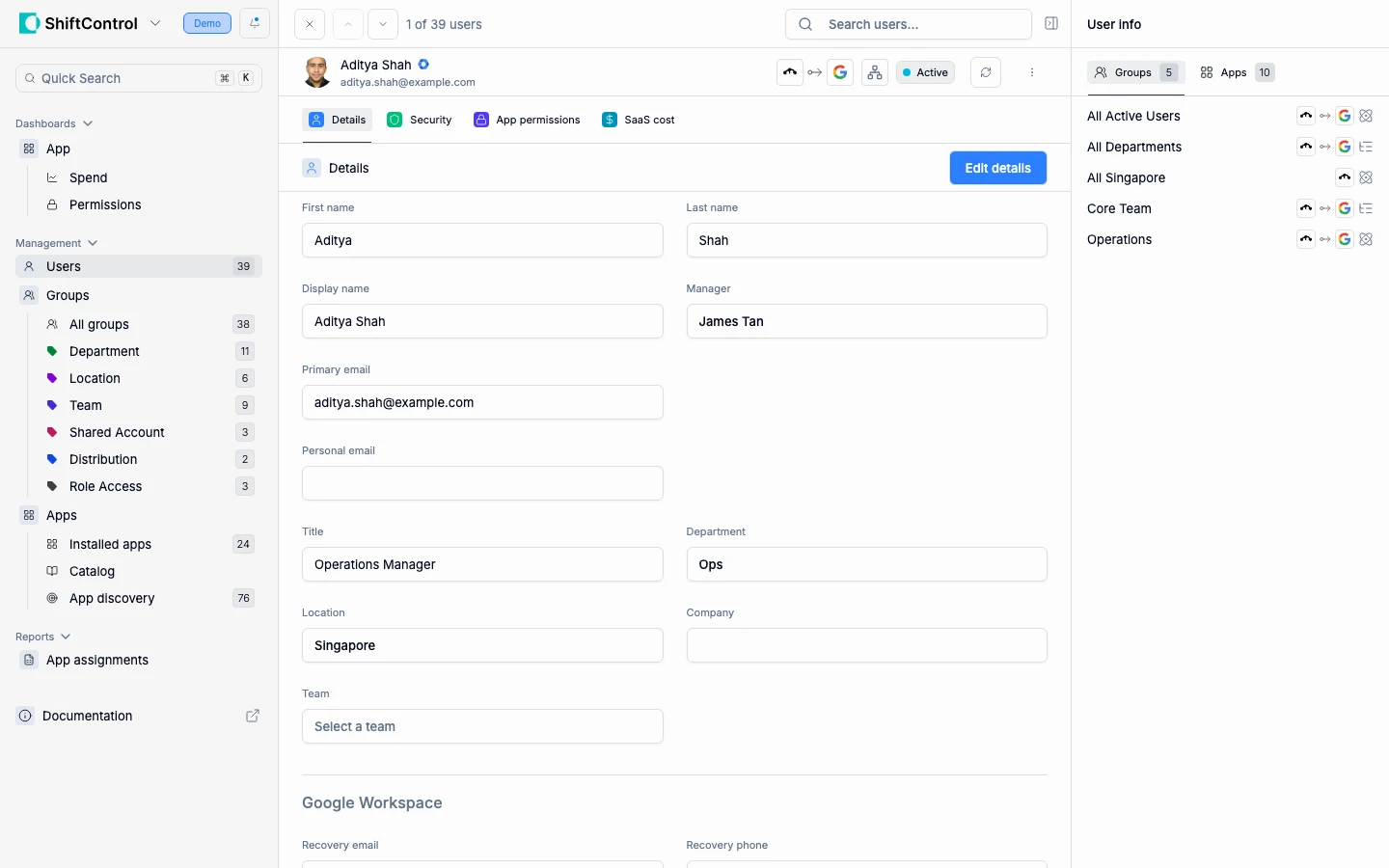Collapse the Dashboards section
Image resolution: width=1389 pixels, height=868 pixels.
(88, 123)
